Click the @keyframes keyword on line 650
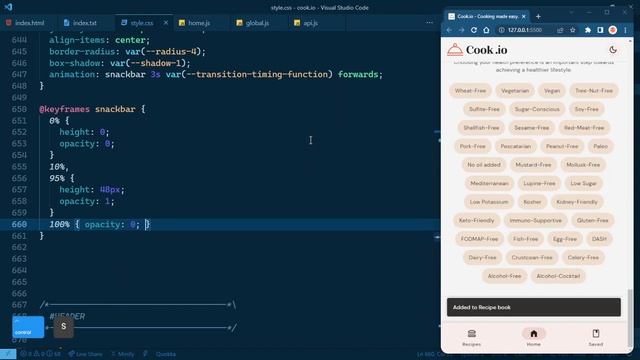Image resolution: width=640 pixels, height=360 pixels. tap(64, 109)
